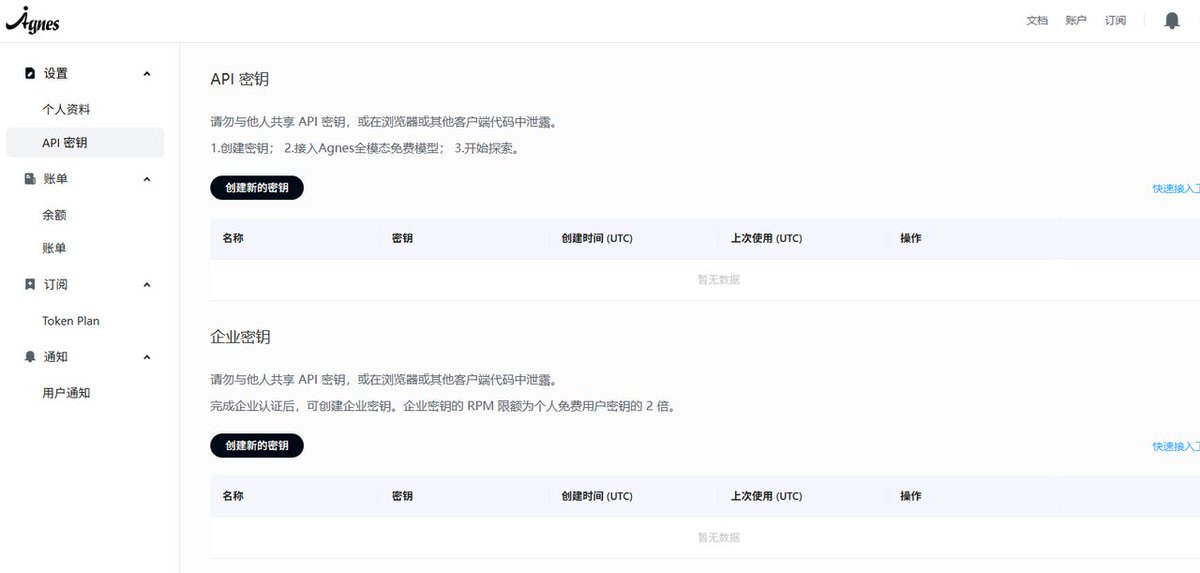
Task: Click the 企业密钥 section heading
Action: point(240,337)
